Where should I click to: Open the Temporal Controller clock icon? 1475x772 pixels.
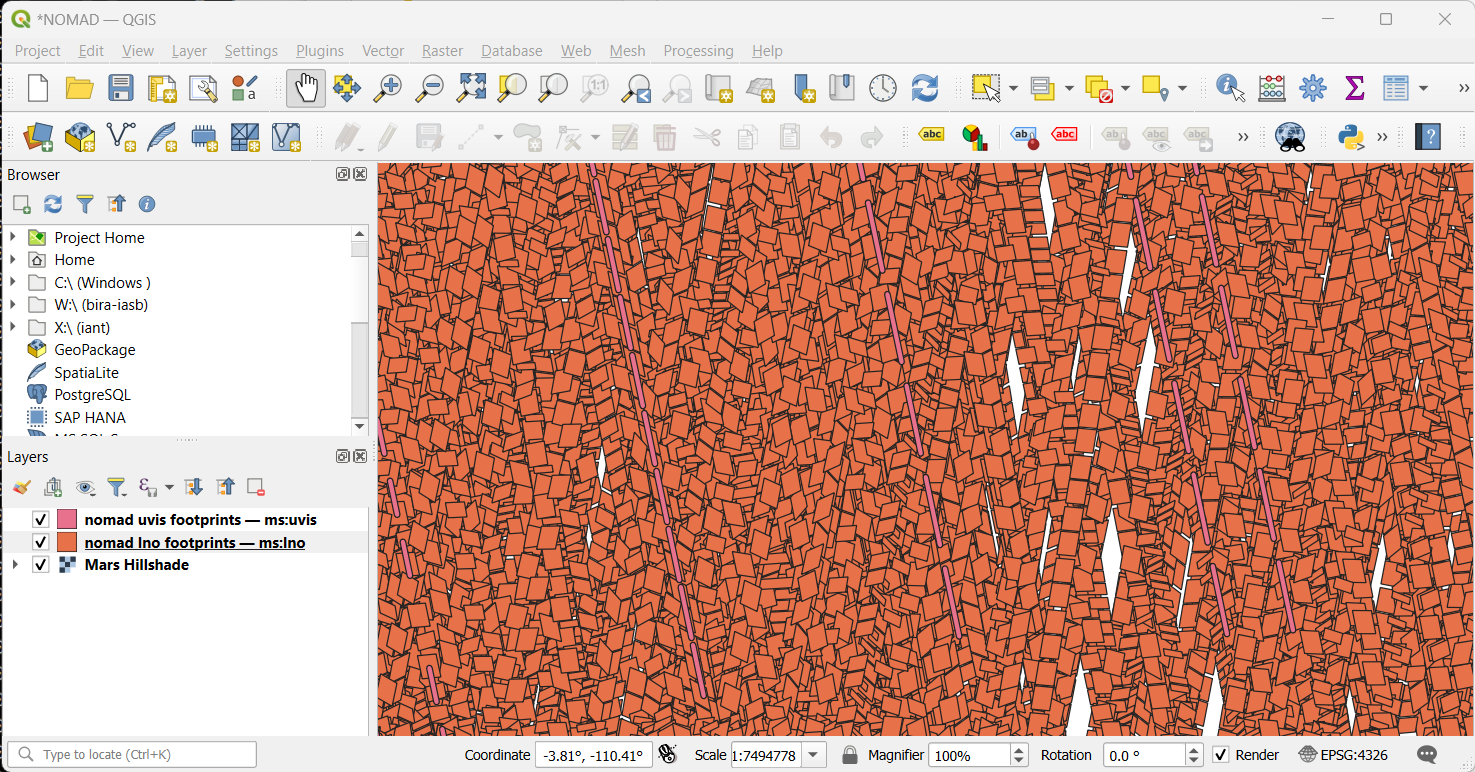pos(883,88)
